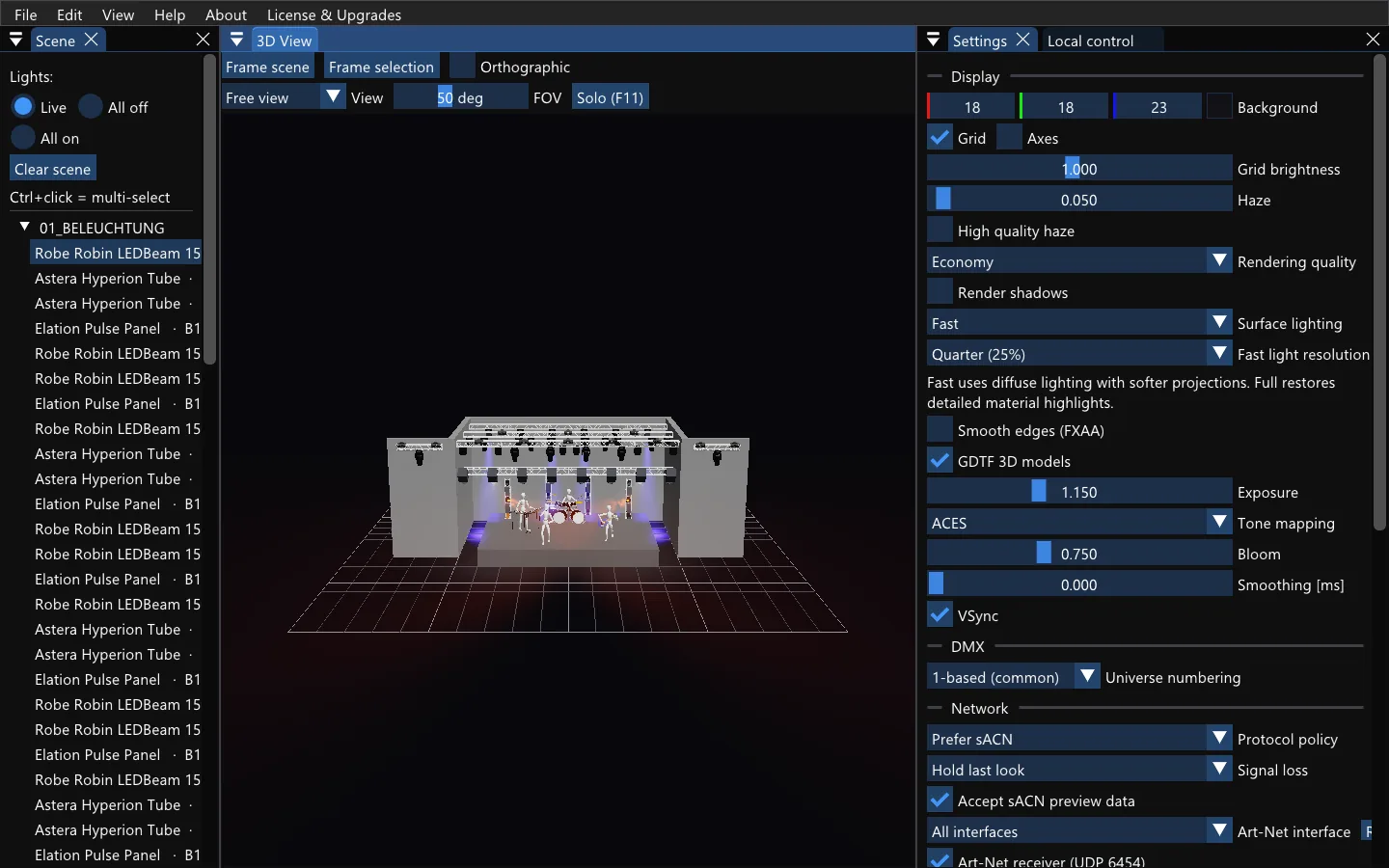Image resolution: width=1389 pixels, height=868 pixels.
Task: Click the Frame selection button
Action: [x=381, y=67]
